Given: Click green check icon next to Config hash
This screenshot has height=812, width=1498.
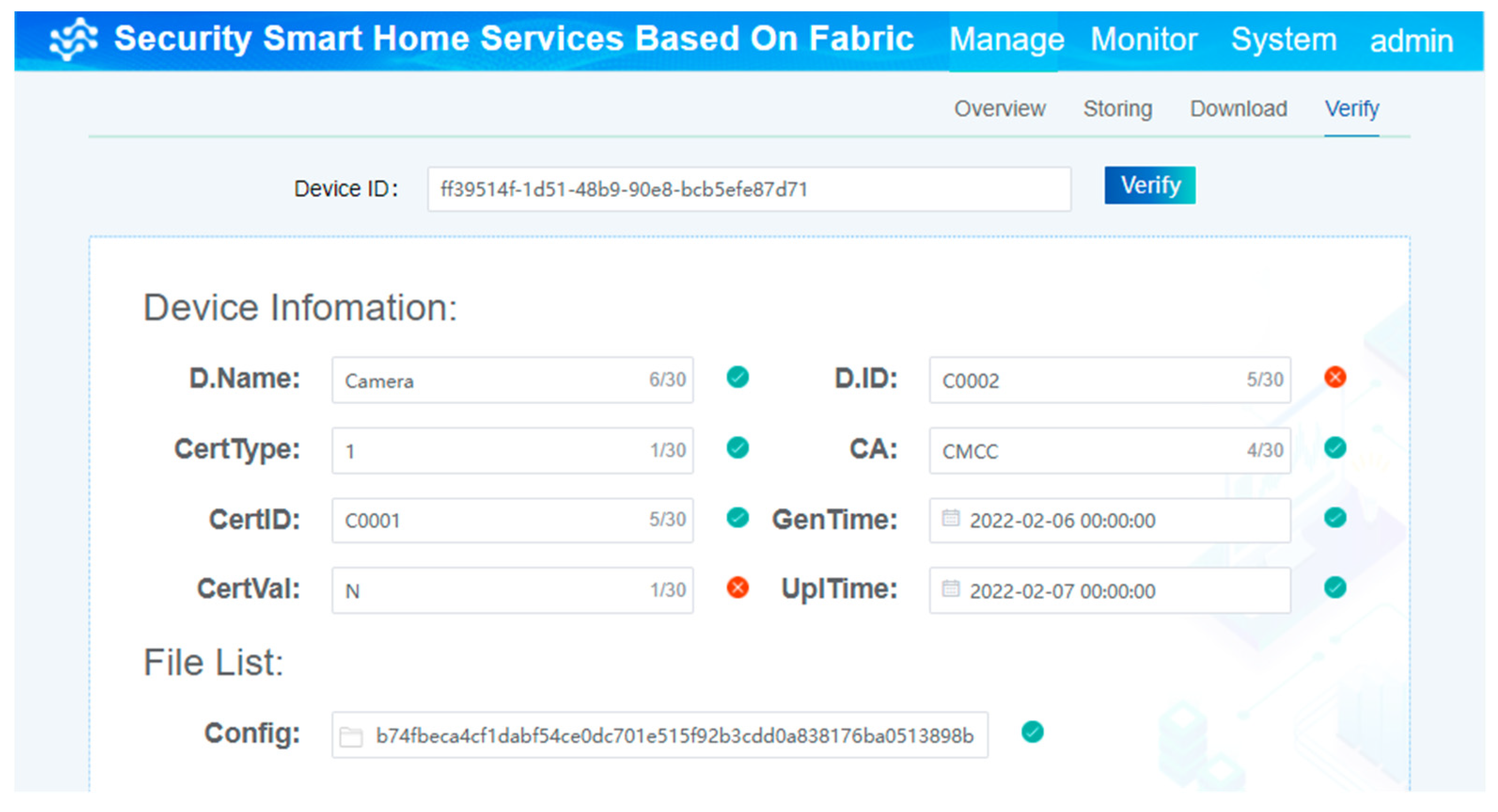Looking at the screenshot, I should 1032,732.
